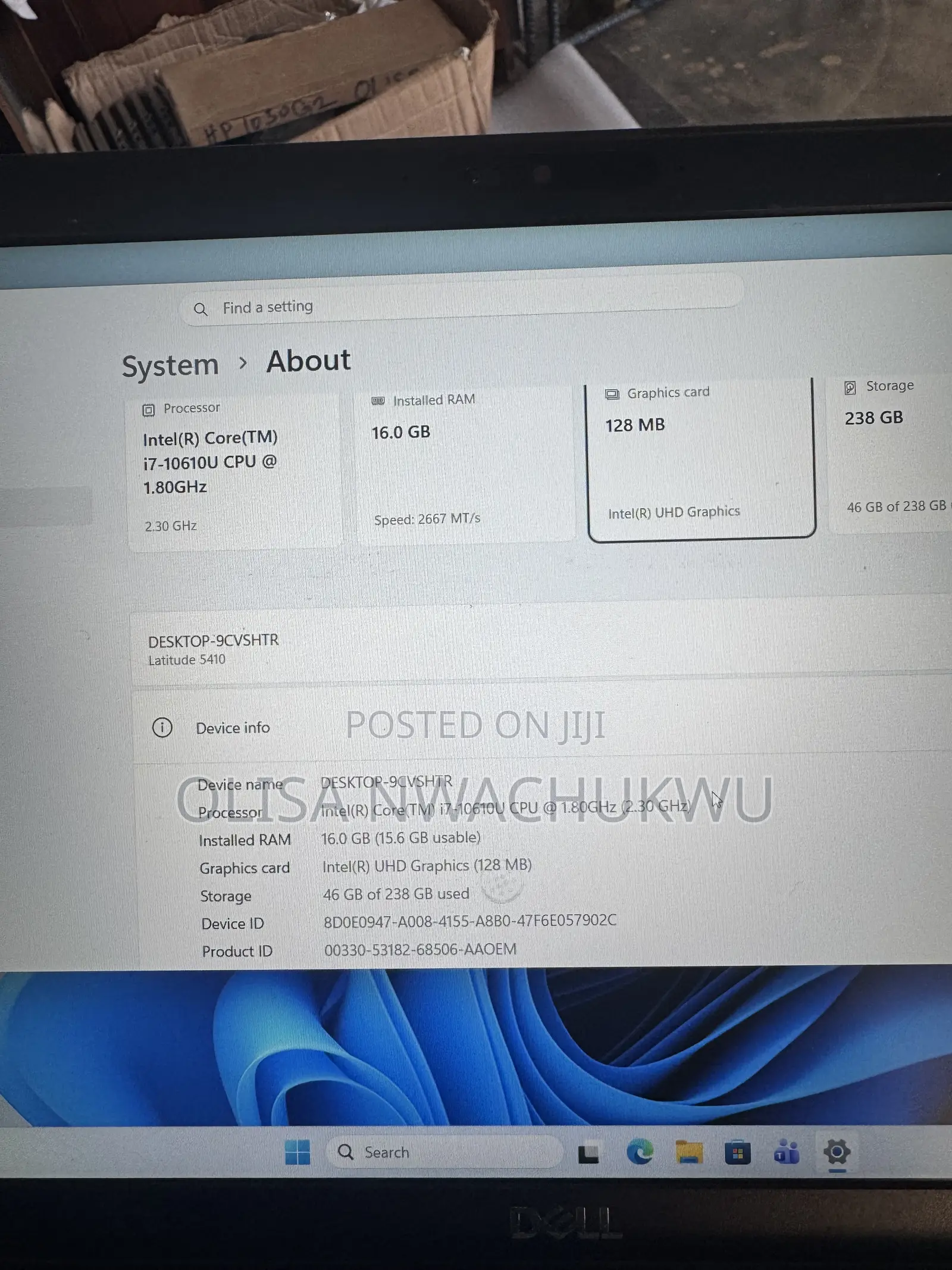Open Microsoft Store from the taskbar
952x1270 pixels.
click(x=738, y=1153)
